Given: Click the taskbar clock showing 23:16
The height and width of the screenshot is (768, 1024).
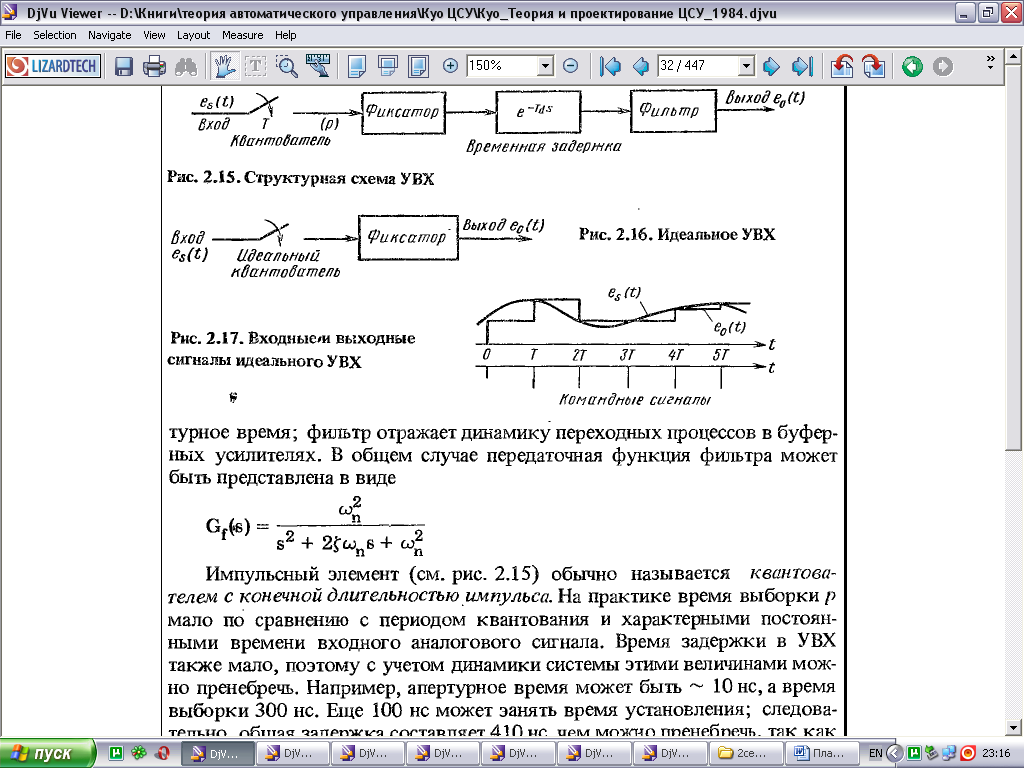Looking at the screenshot, I should 996,753.
